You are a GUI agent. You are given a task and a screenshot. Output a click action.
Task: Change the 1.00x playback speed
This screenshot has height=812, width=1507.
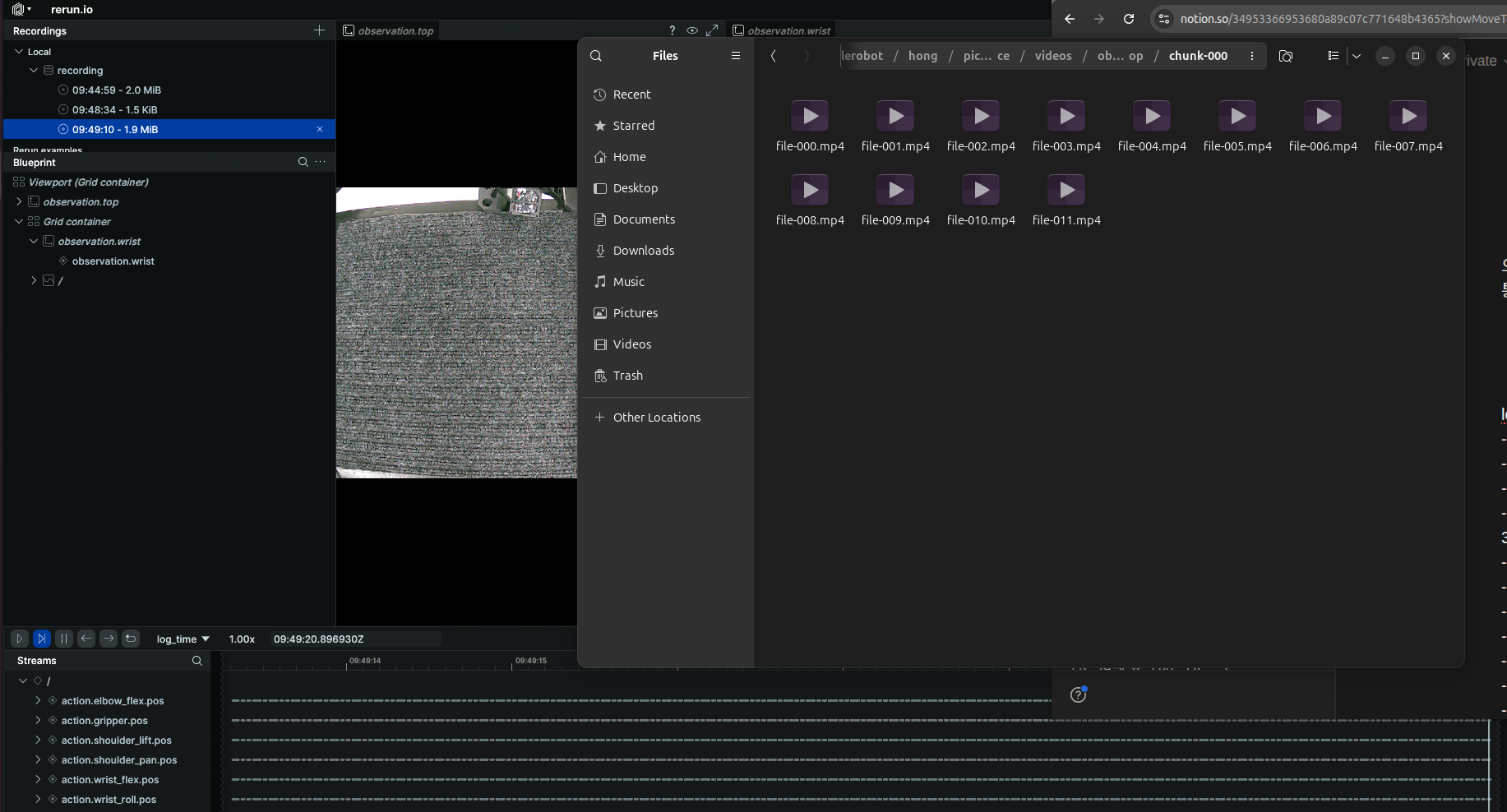tap(242, 639)
